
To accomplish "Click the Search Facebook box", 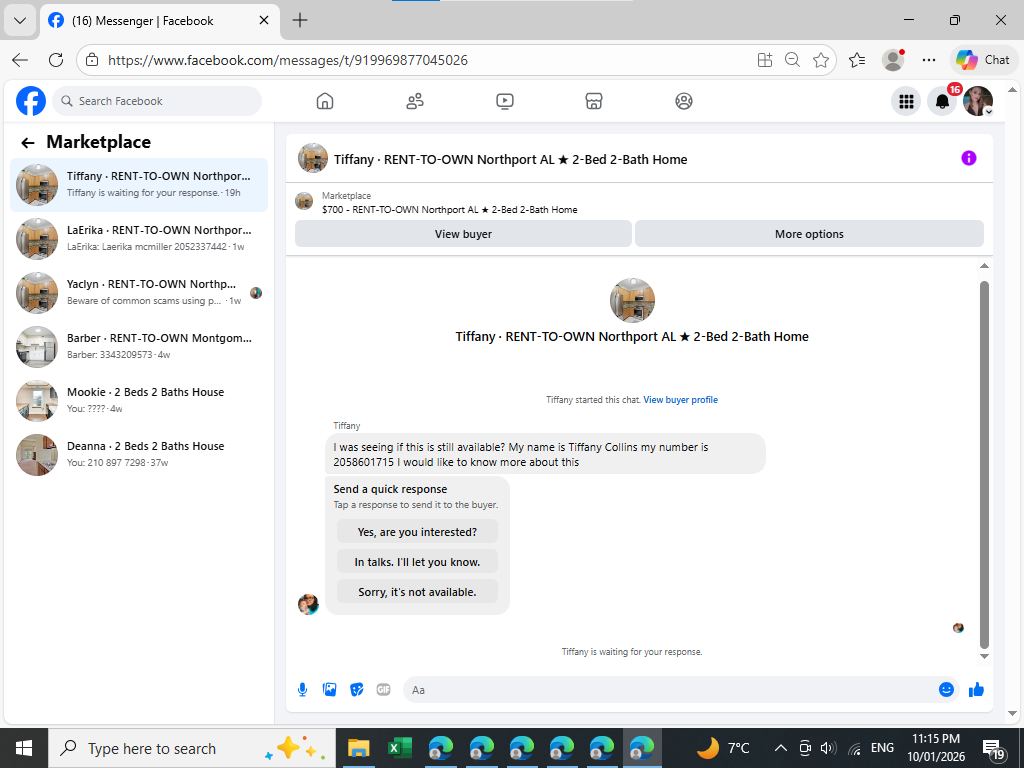I will point(157,101).
